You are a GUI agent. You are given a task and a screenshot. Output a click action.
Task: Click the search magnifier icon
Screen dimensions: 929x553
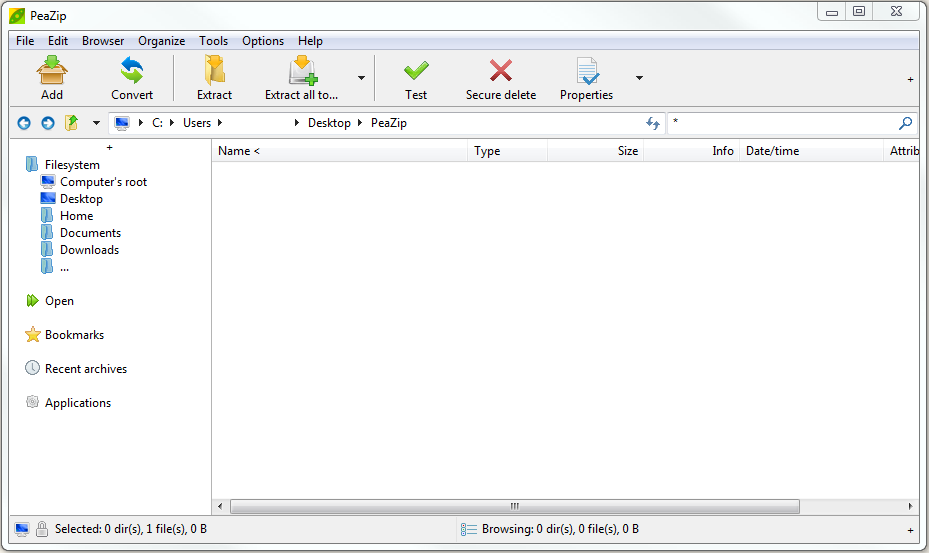(x=905, y=123)
